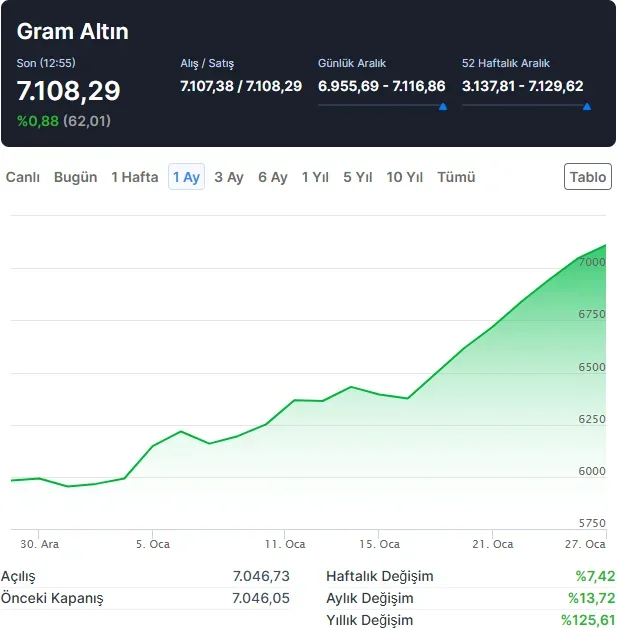This screenshot has width=617, height=628.
Task: Click the 7.108,29 last price value
Action: [69, 91]
